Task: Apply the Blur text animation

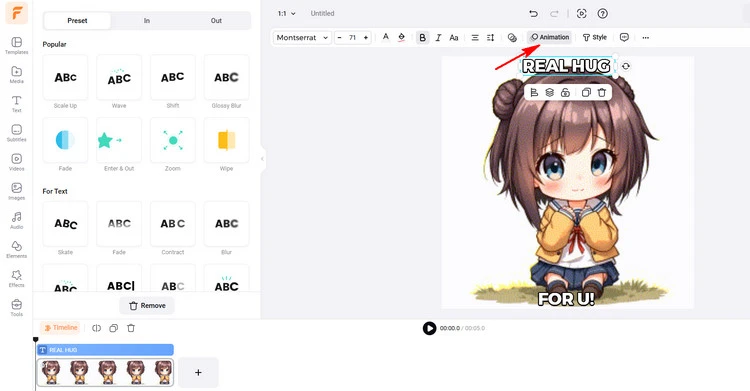Action: pos(226,223)
